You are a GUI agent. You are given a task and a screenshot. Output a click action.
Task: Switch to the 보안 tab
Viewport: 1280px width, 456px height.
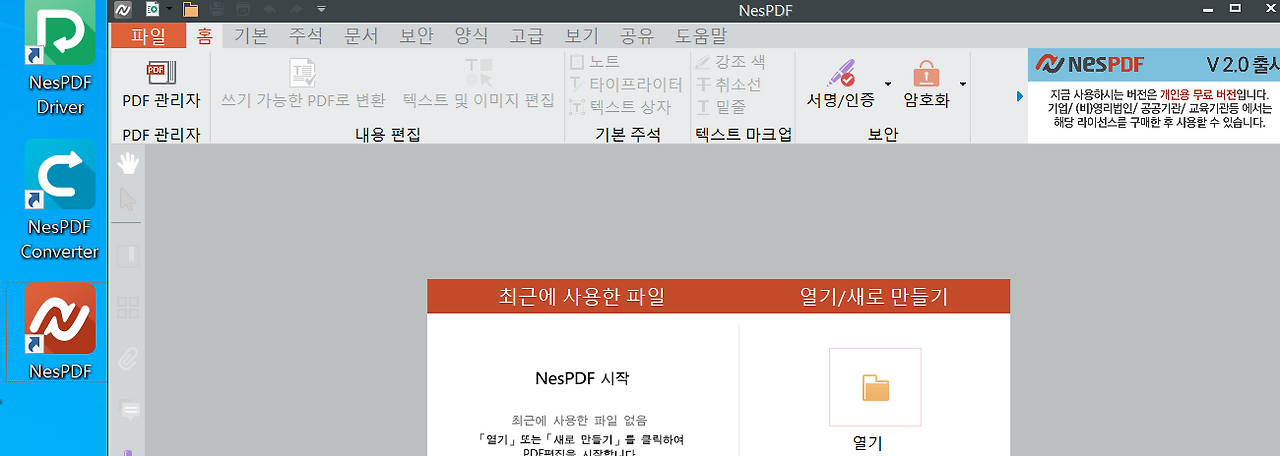(416, 36)
